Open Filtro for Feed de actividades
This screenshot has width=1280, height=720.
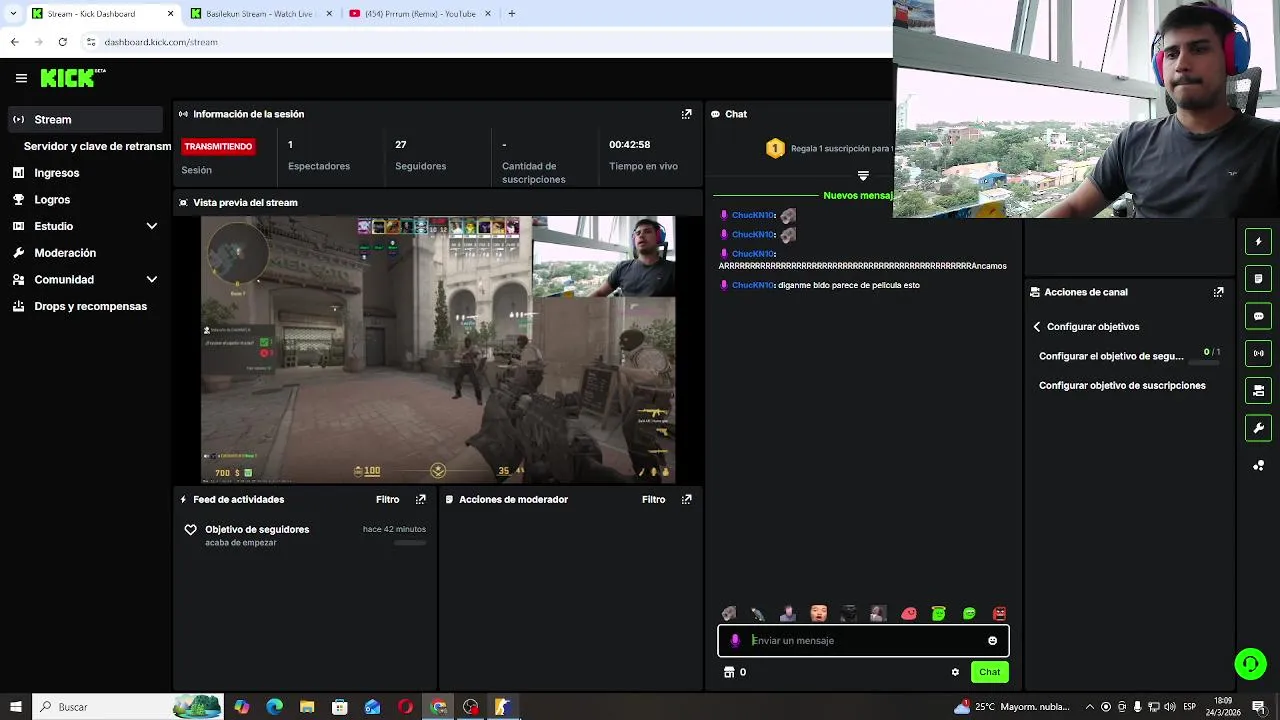point(387,499)
